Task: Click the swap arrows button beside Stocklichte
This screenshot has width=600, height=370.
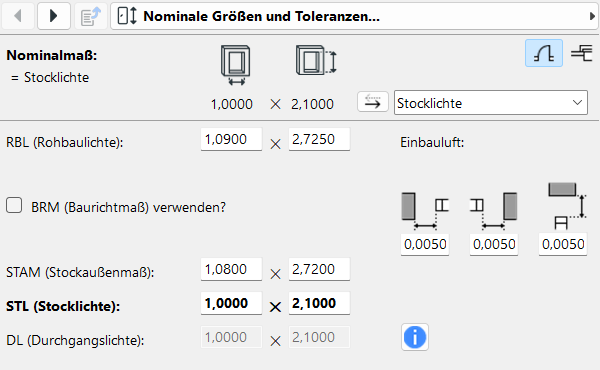Action: pyautogui.click(x=373, y=102)
